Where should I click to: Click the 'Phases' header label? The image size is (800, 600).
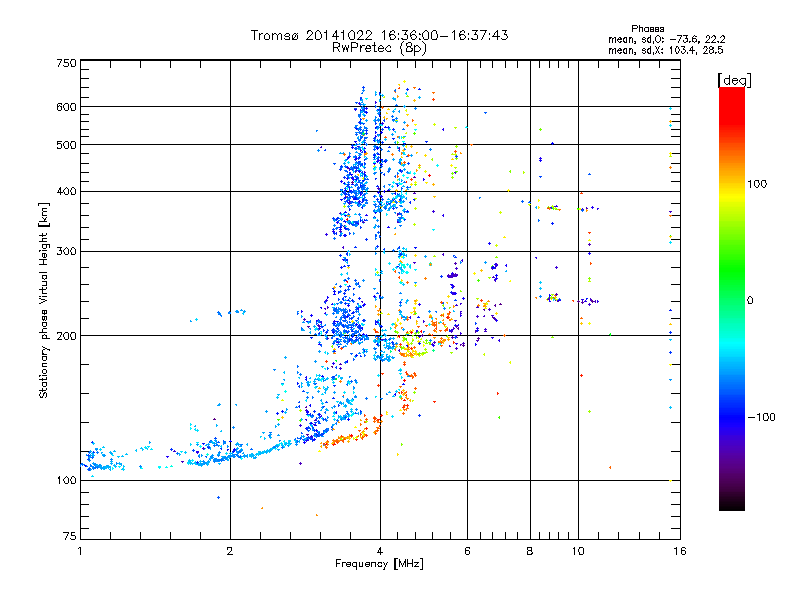coord(647,29)
